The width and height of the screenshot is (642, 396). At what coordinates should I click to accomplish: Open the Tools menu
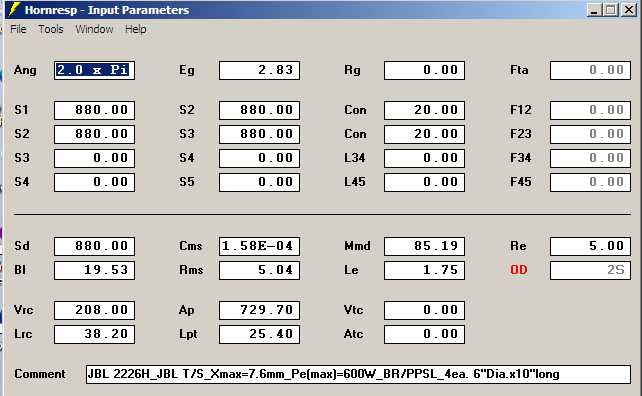pyautogui.click(x=51, y=29)
